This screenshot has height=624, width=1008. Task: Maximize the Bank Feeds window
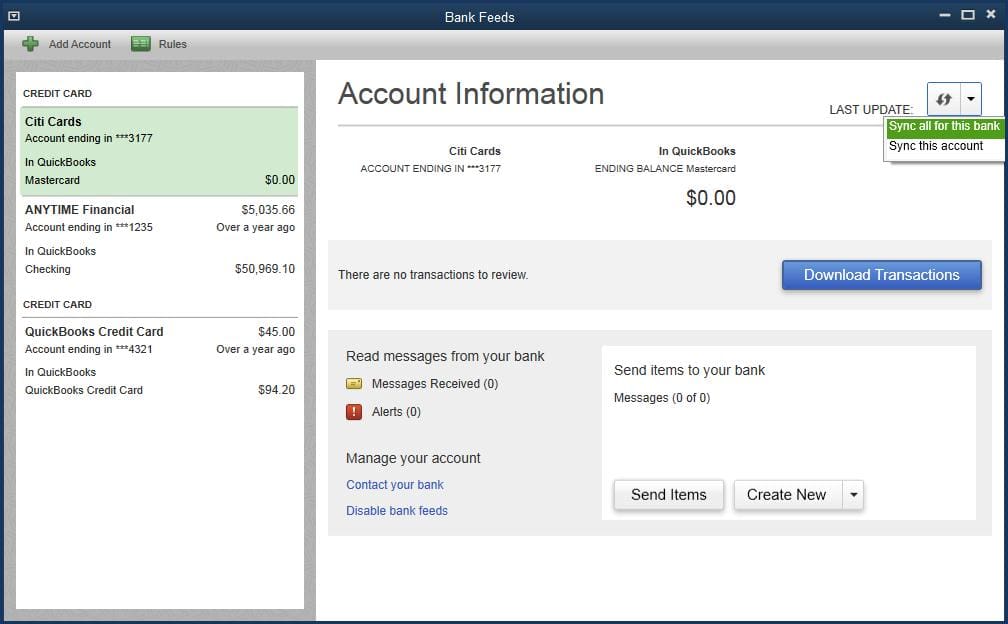tap(968, 15)
